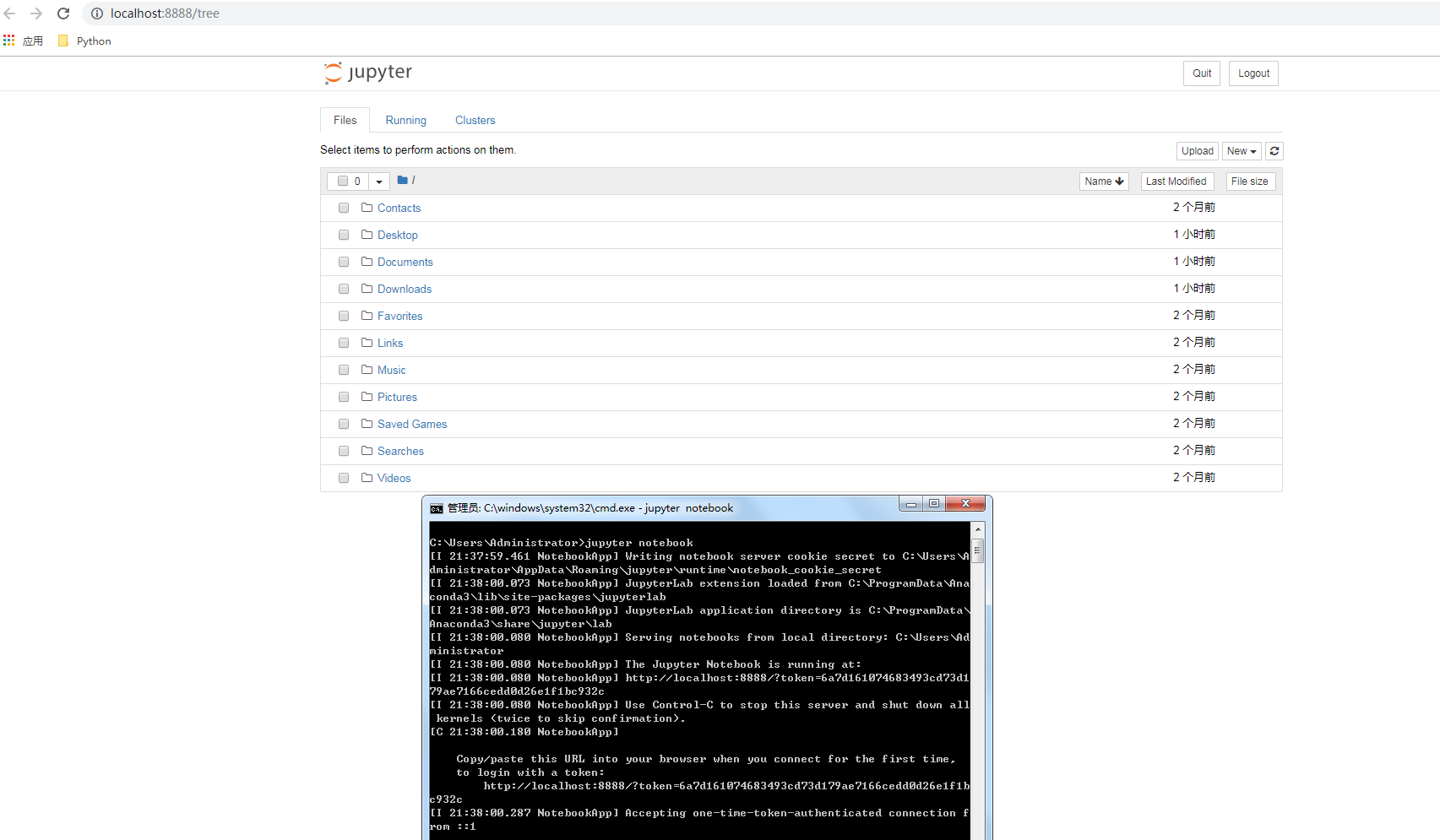1440x840 pixels.
Task: Click the Videos folder icon
Action: click(x=367, y=478)
